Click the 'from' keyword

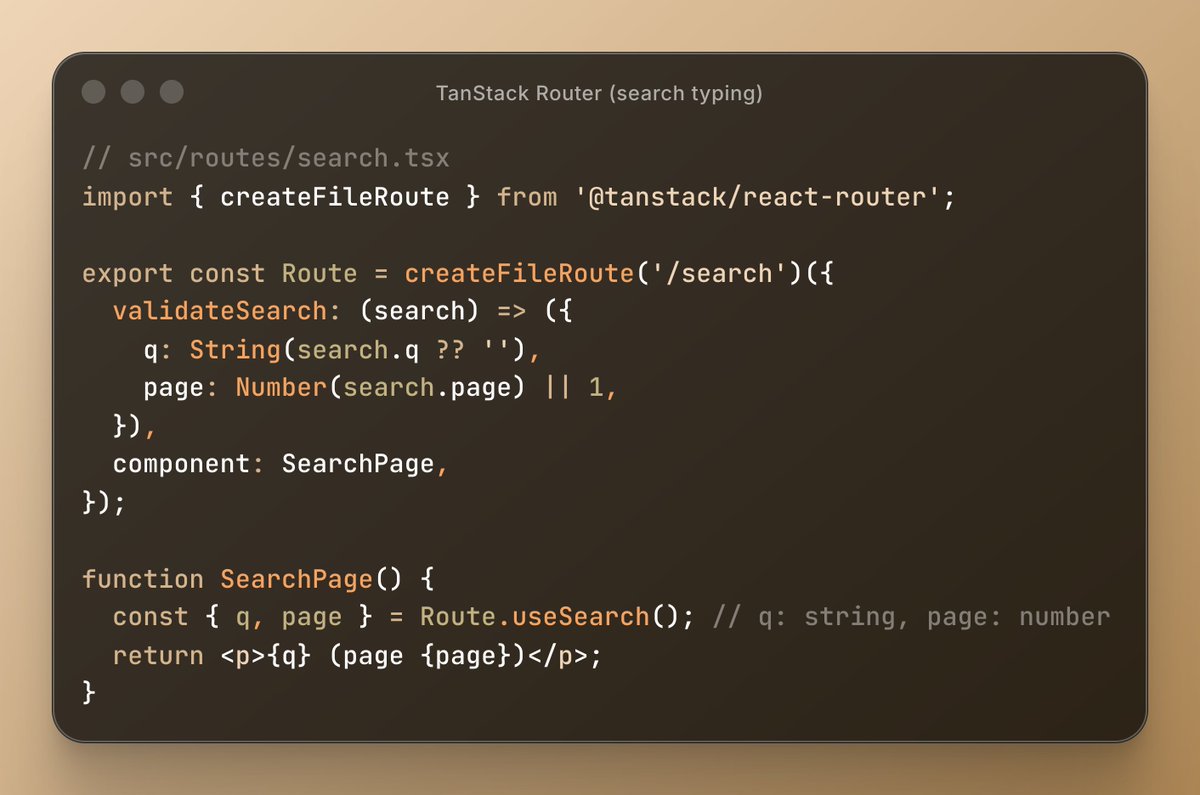pos(527,197)
